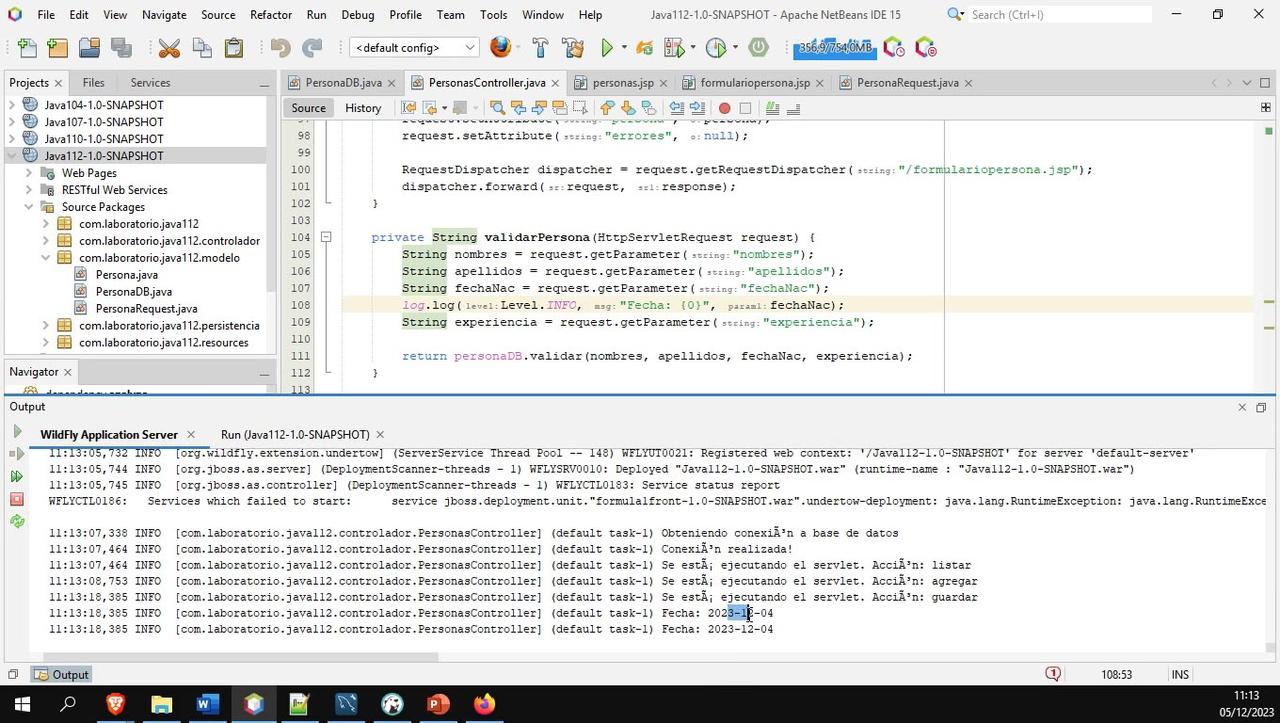Collapse the validarPersona method fold
The image size is (1280, 723).
326,237
